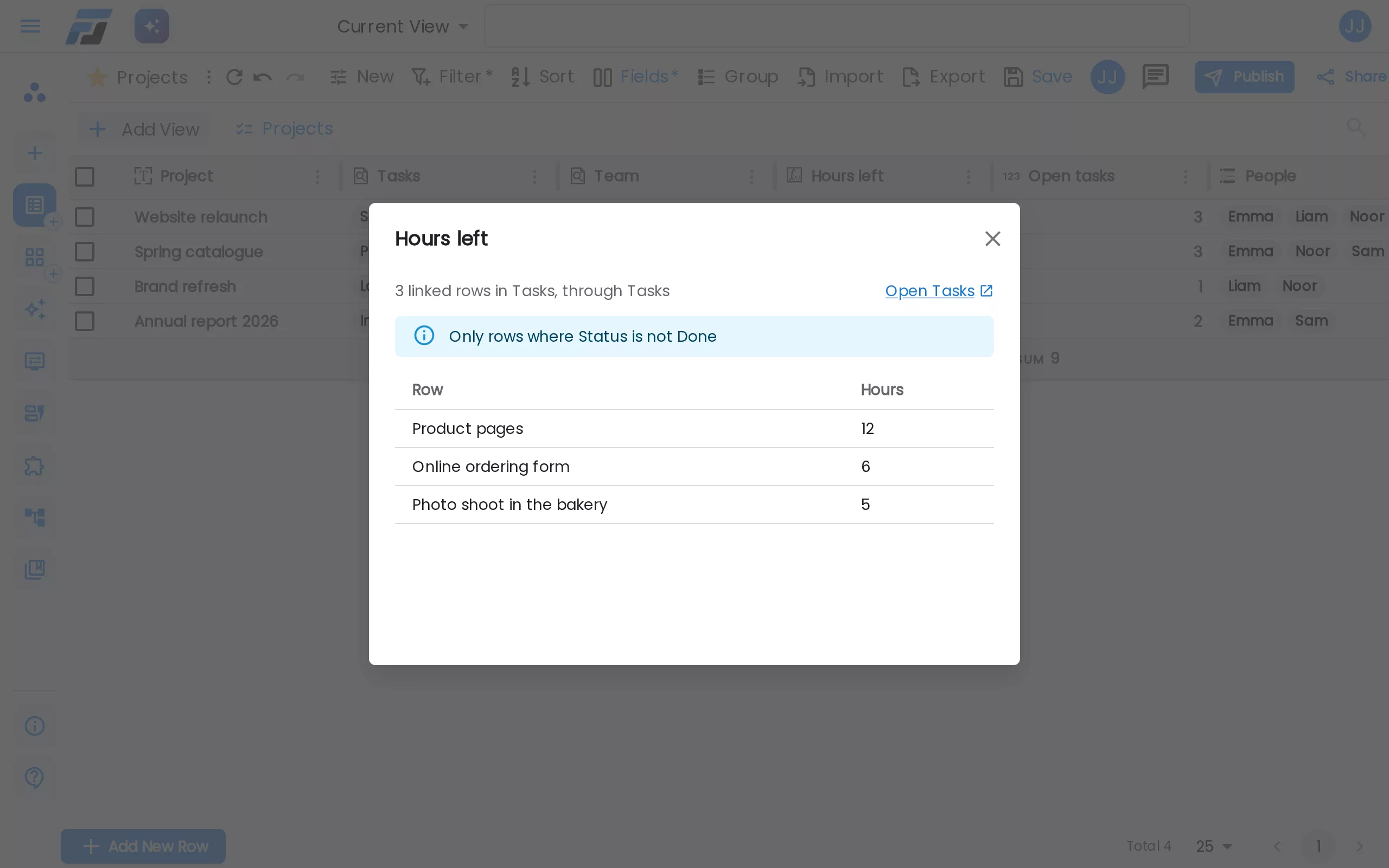Toggle the select-all rows checkbox
This screenshot has height=868, width=1389.
(x=85, y=177)
